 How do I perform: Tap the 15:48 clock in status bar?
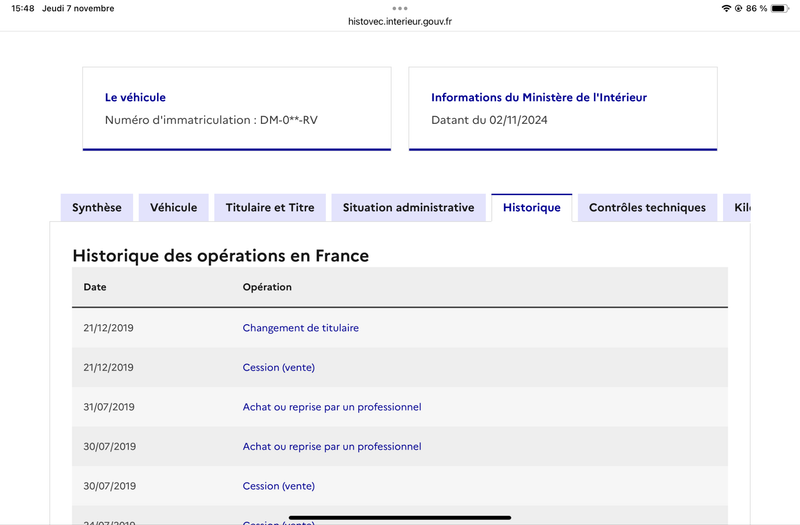[23, 8]
